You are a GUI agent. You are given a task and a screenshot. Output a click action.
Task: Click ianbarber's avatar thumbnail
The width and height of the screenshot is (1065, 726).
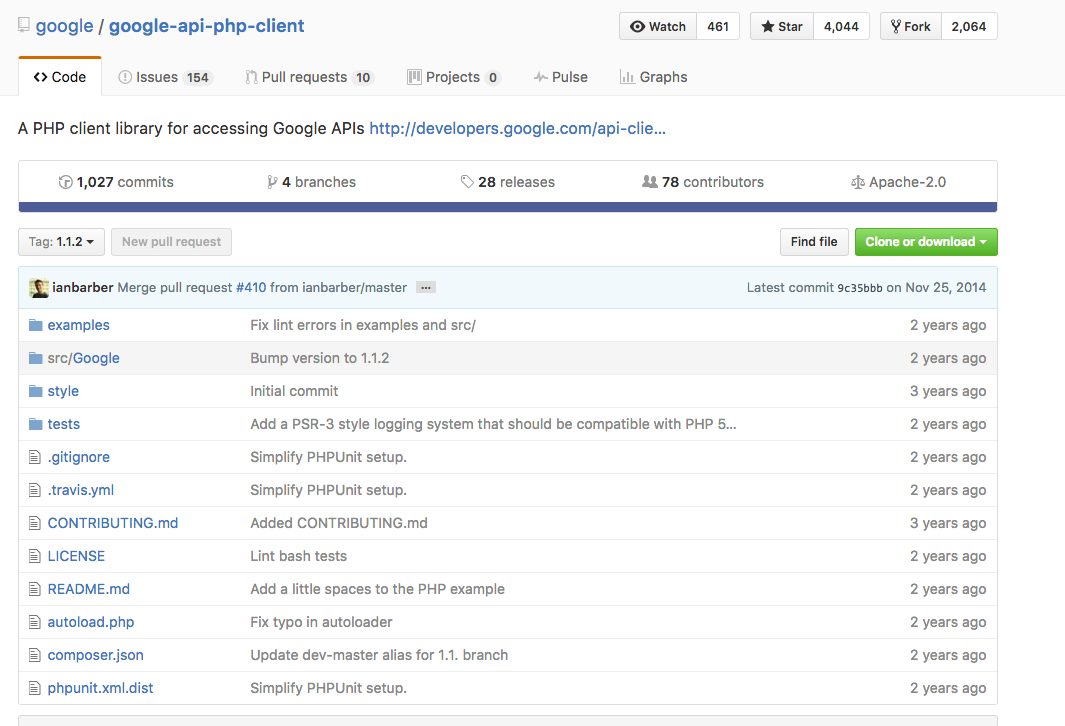tap(39, 288)
